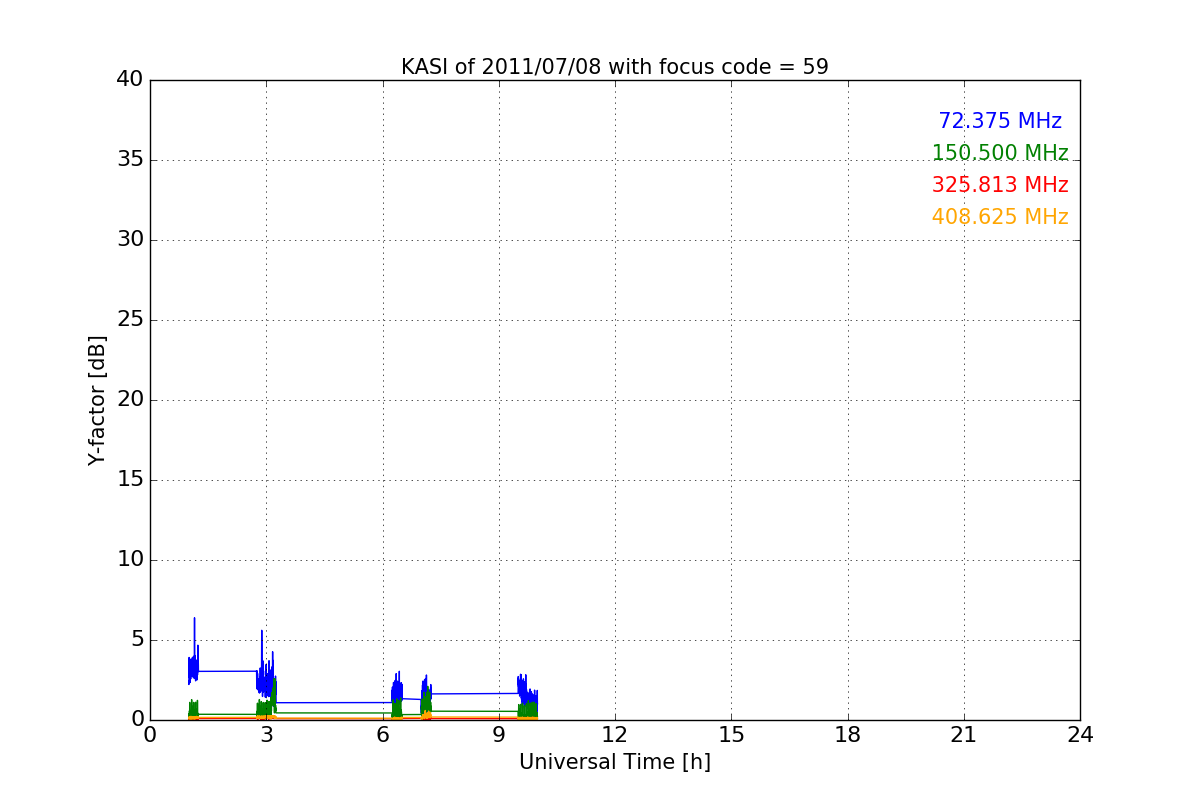This screenshot has width=1200, height=800.
Task: Click the y-axis tick label 30
Action: pyautogui.click(x=130, y=240)
